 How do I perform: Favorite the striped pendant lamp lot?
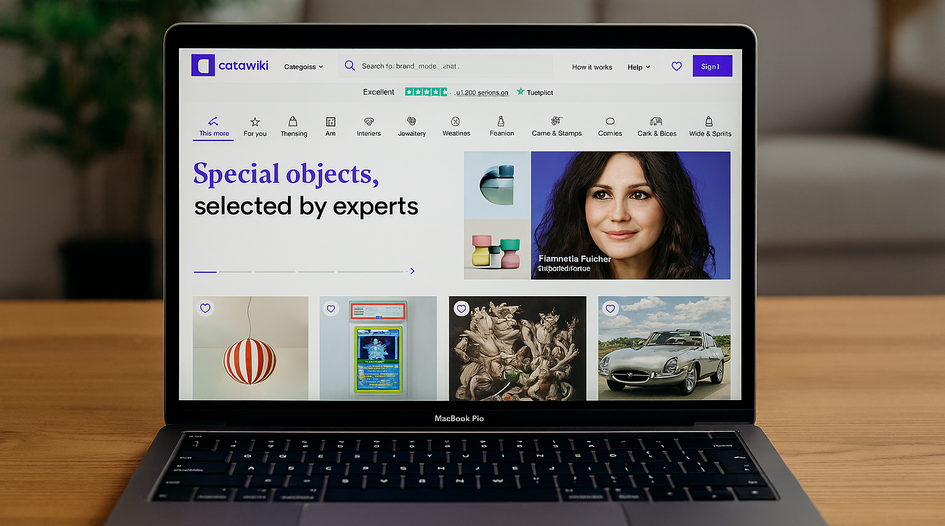(205, 309)
